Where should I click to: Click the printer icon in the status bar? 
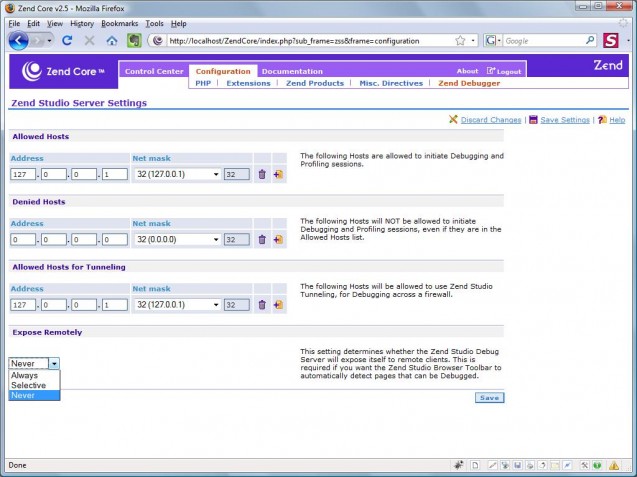[x=530, y=465]
